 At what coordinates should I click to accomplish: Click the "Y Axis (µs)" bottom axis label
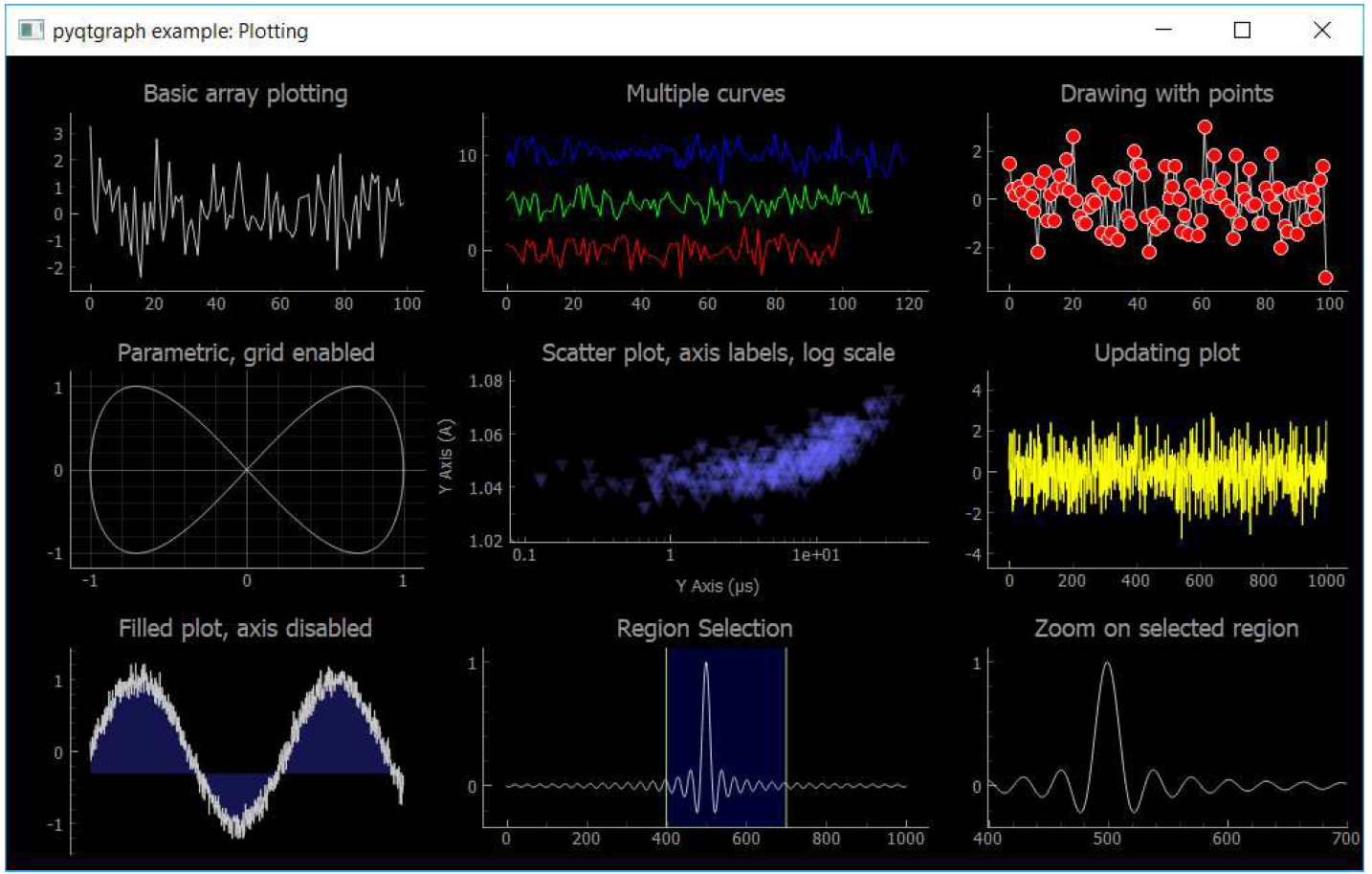point(718,586)
